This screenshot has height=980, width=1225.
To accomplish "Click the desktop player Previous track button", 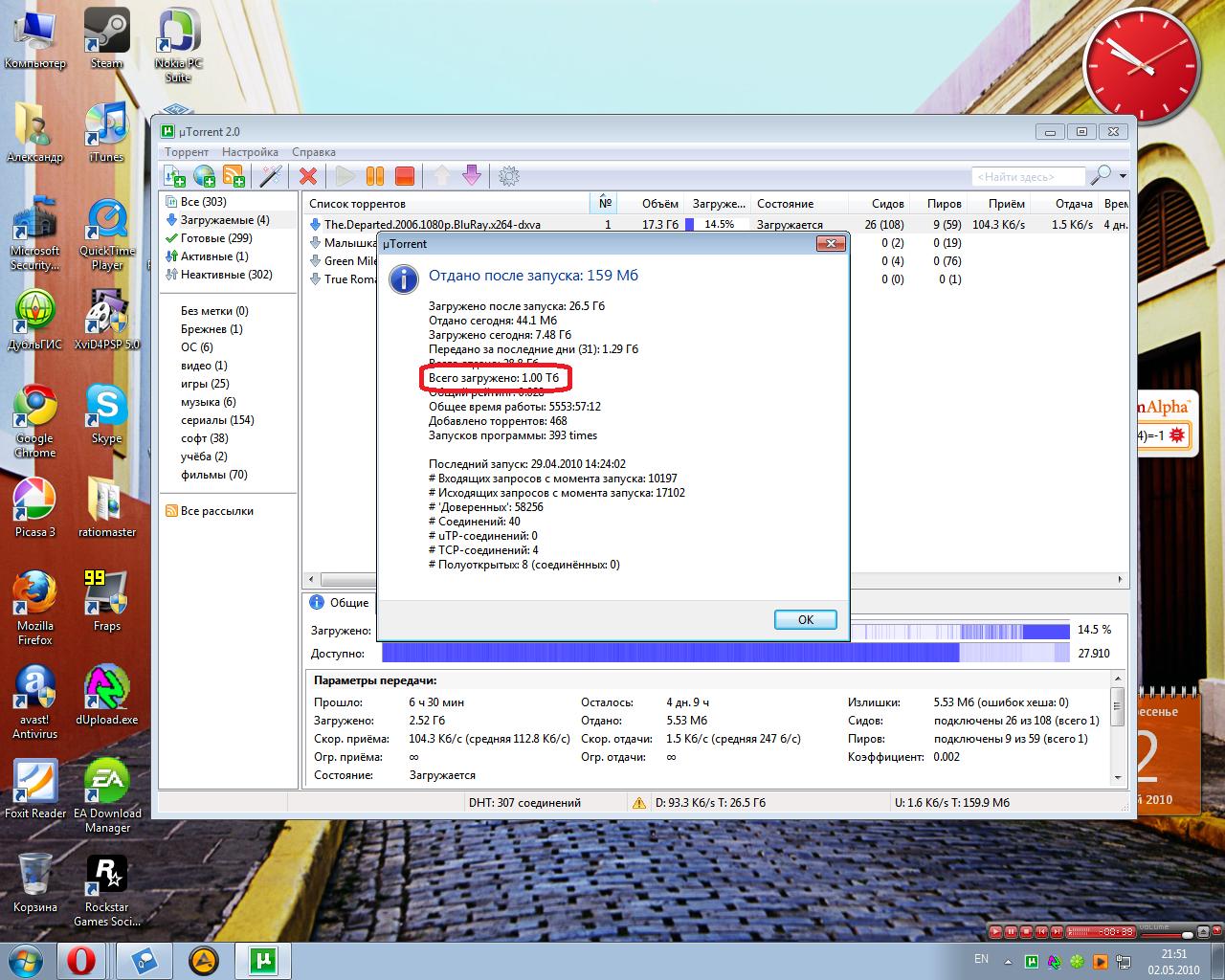I will [1041, 931].
